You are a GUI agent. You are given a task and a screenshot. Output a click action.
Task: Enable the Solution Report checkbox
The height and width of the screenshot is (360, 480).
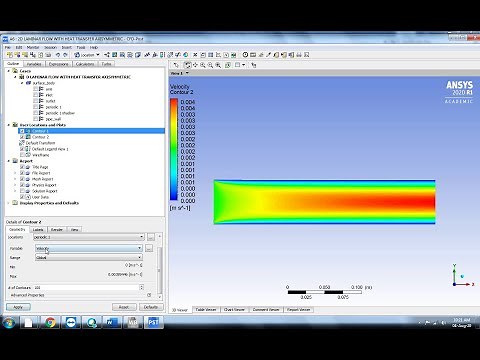tap(22, 191)
